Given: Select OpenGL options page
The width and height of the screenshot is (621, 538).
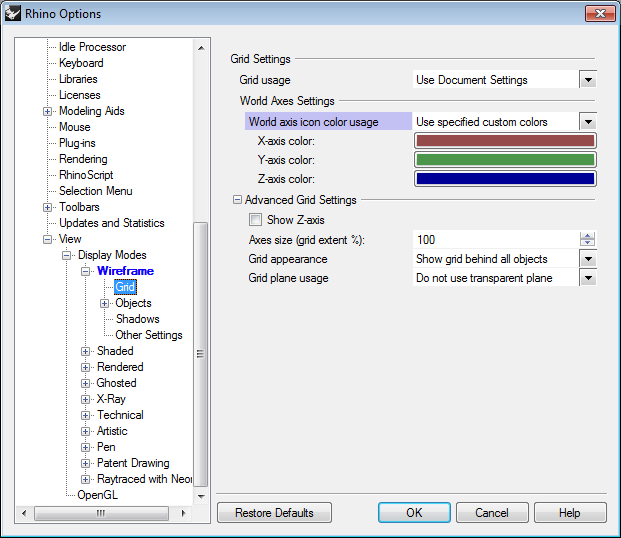Looking at the screenshot, I should pyautogui.click(x=97, y=495).
